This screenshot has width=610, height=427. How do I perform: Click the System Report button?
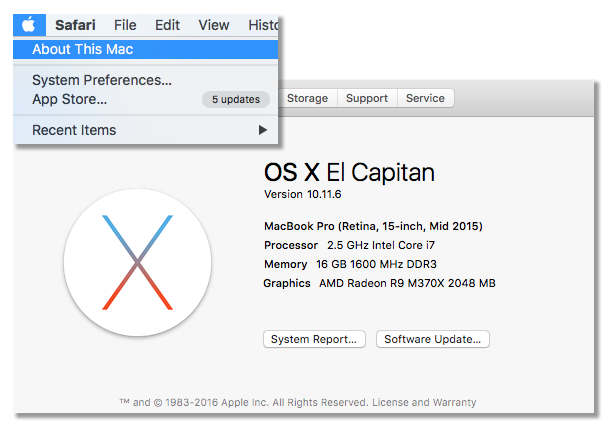click(314, 339)
